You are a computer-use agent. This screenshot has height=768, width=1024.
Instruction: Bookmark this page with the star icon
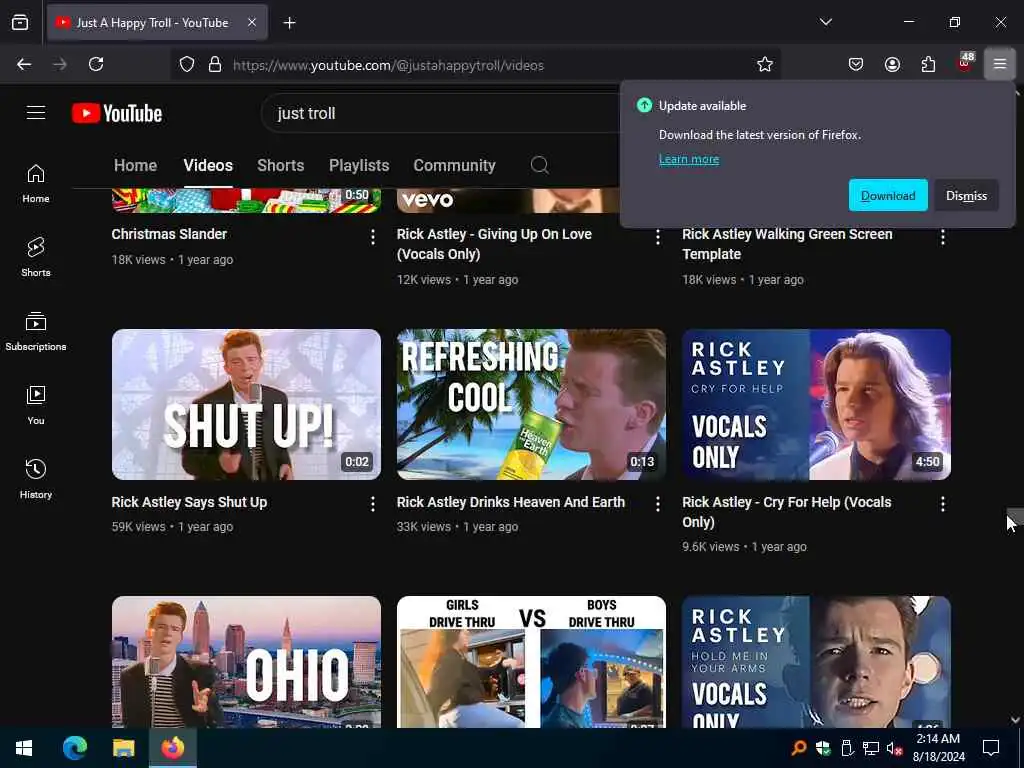pyautogui.click(x=765, y=64)
